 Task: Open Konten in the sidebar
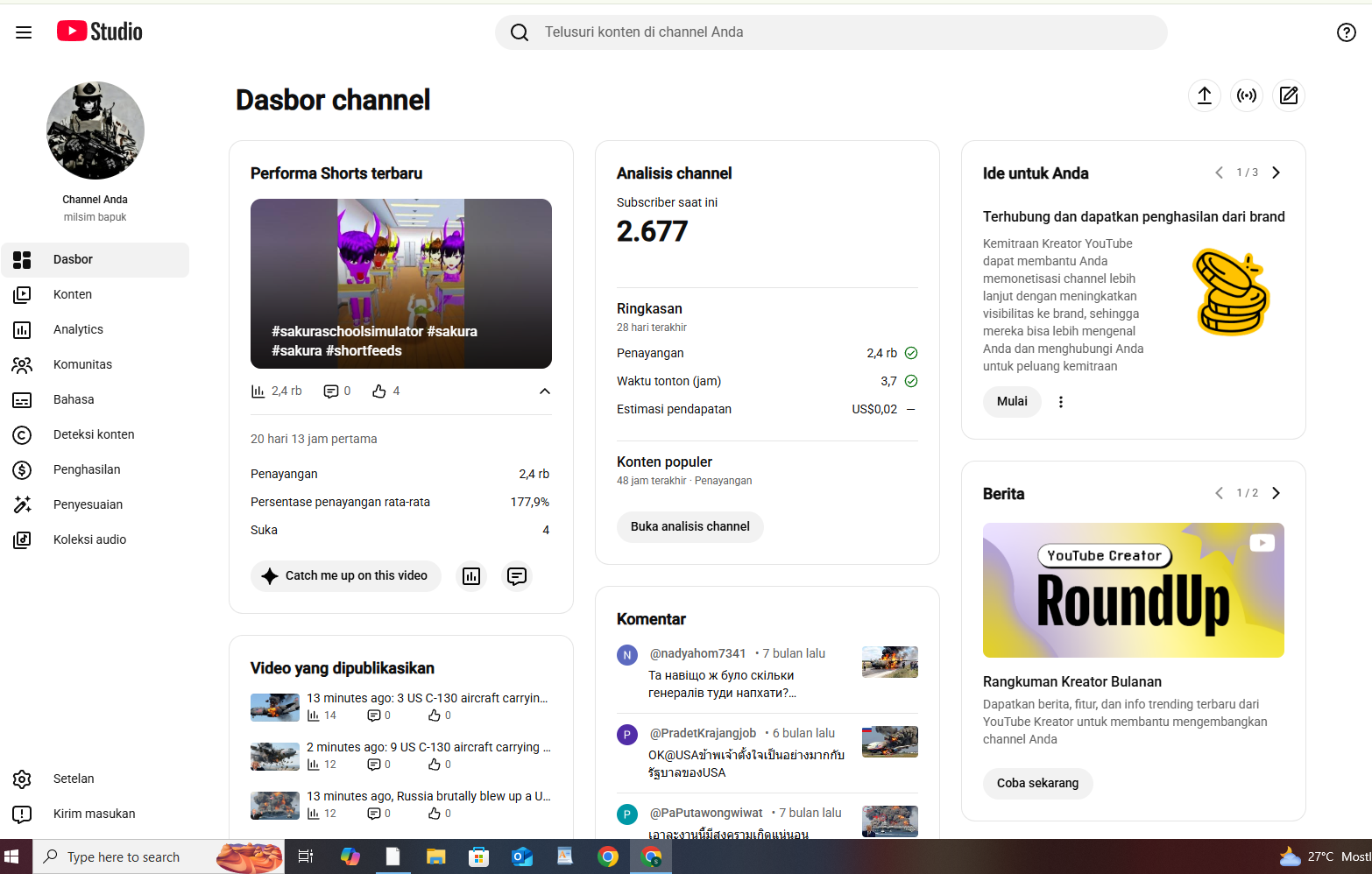95,295
